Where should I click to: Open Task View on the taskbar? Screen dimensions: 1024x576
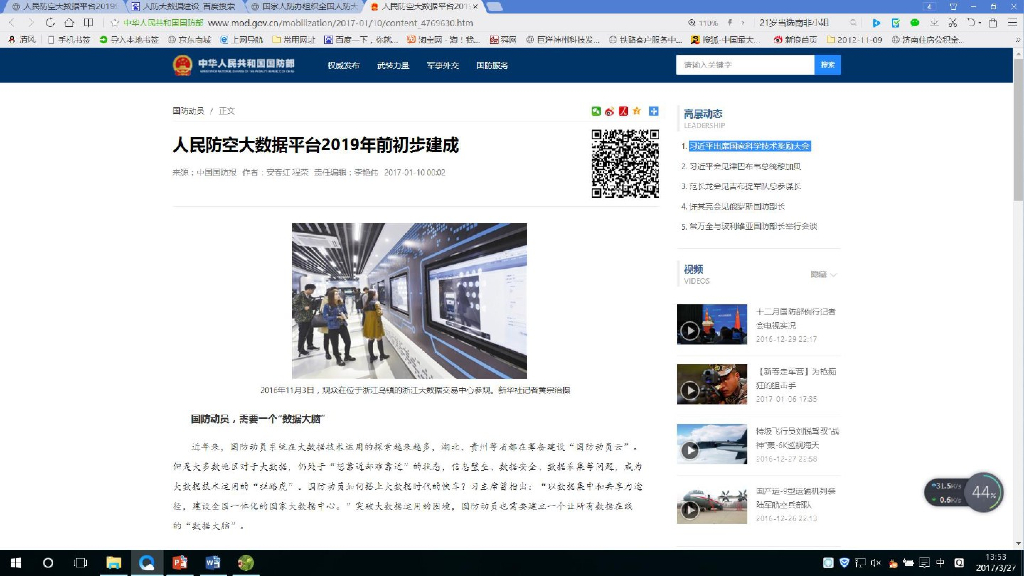[80, 562]
